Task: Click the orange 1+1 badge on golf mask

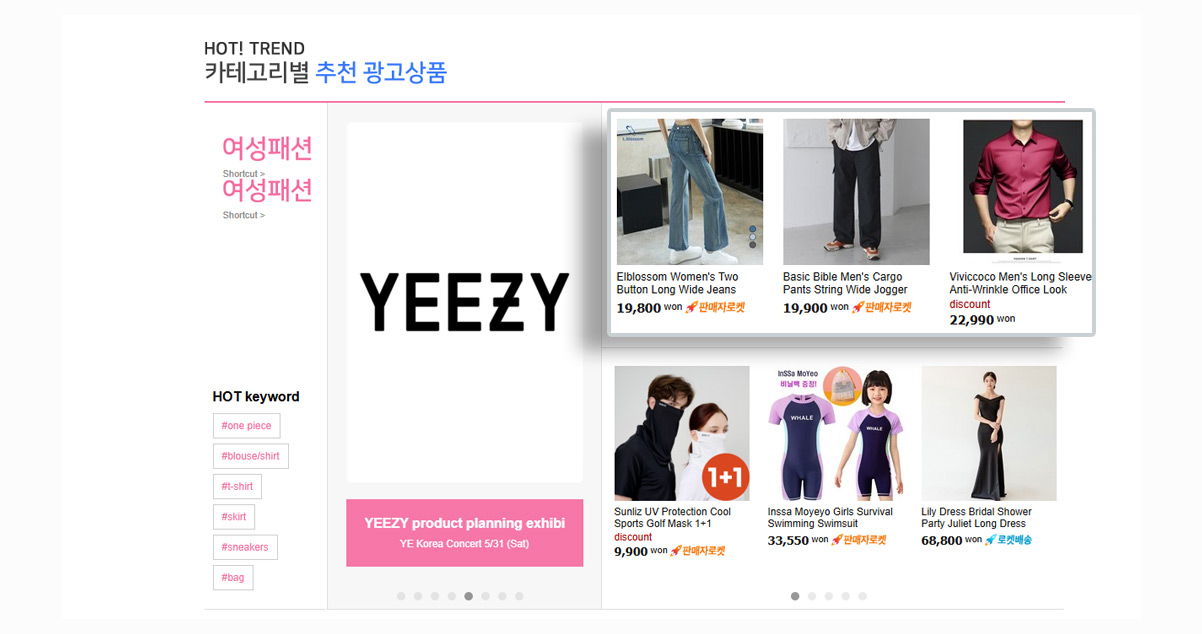Action: [726, 477]
